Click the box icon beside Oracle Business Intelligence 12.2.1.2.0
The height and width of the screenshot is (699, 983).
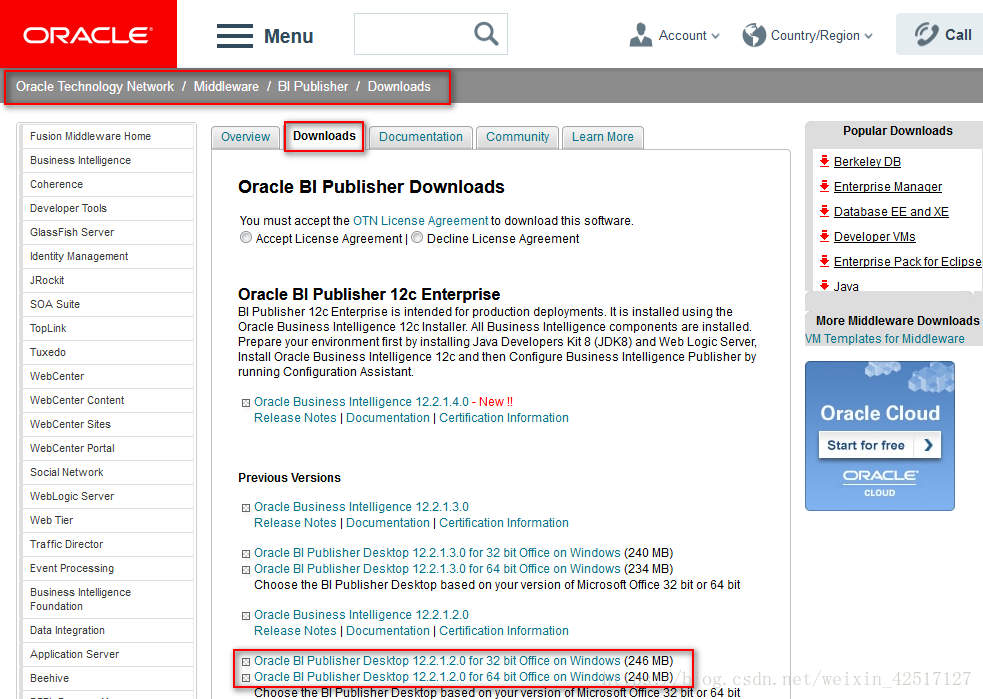click(246, 616)
